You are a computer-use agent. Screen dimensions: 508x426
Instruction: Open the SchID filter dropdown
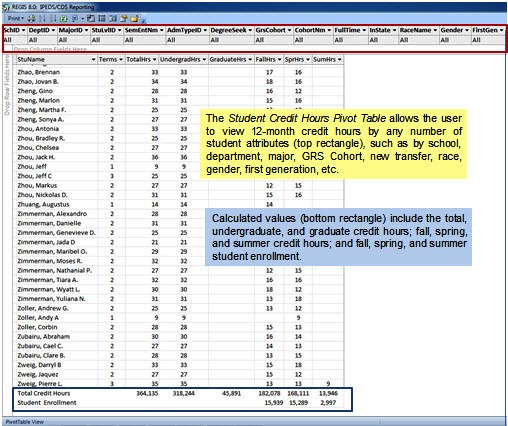tap(23, 30)
